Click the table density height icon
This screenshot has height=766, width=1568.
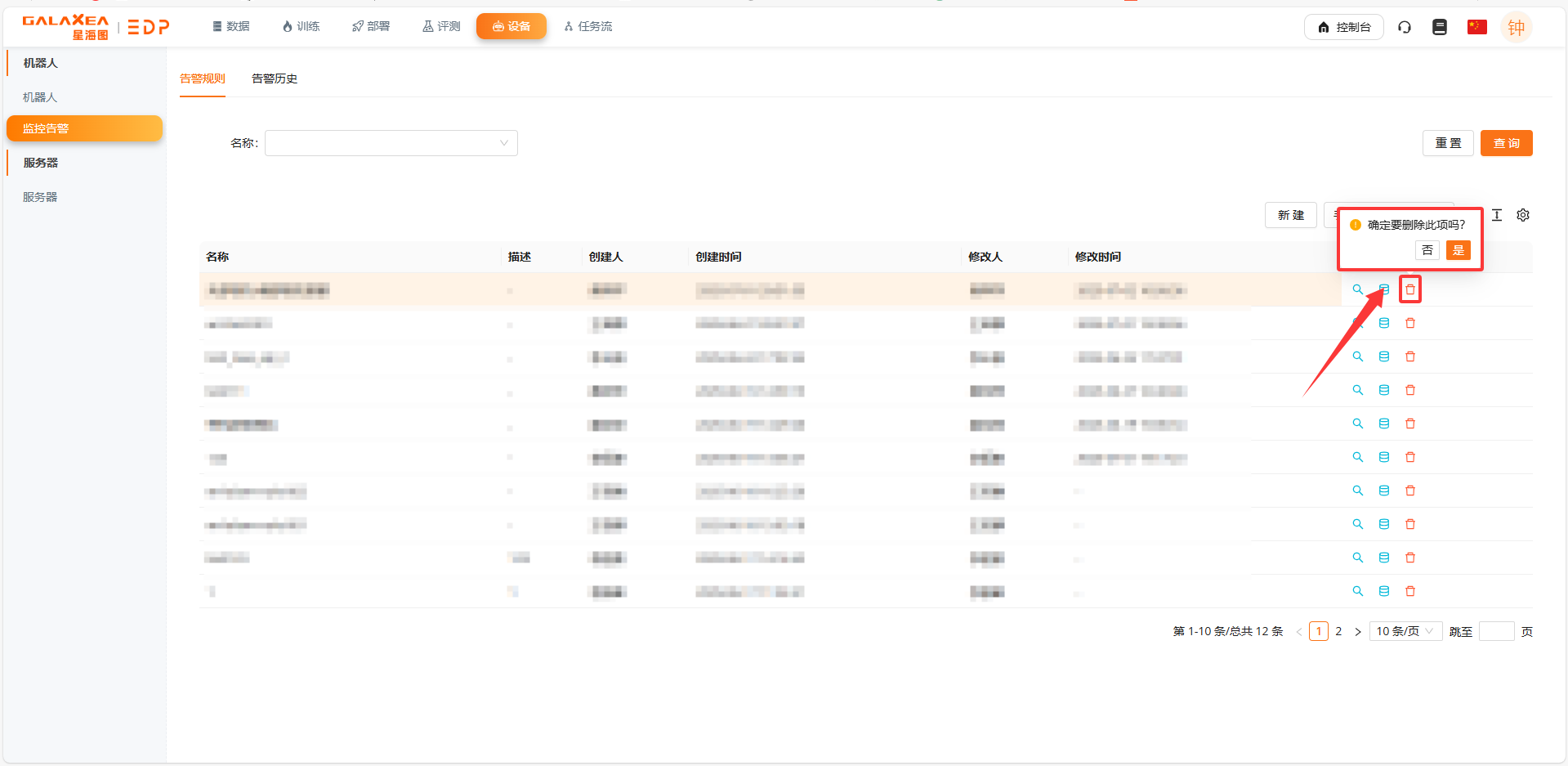coord(1497,215)
